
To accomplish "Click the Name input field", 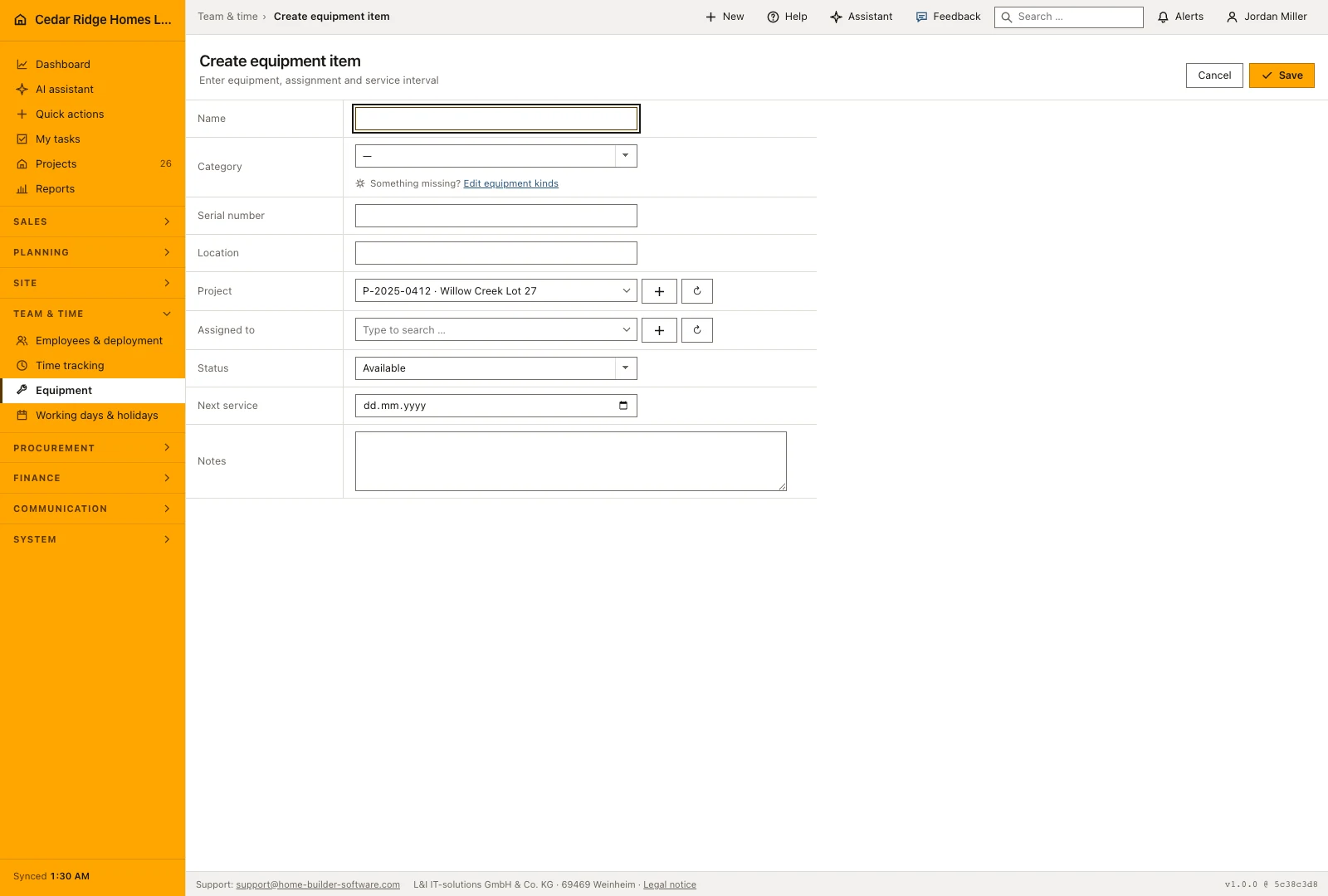I will [x=496, y=119].
